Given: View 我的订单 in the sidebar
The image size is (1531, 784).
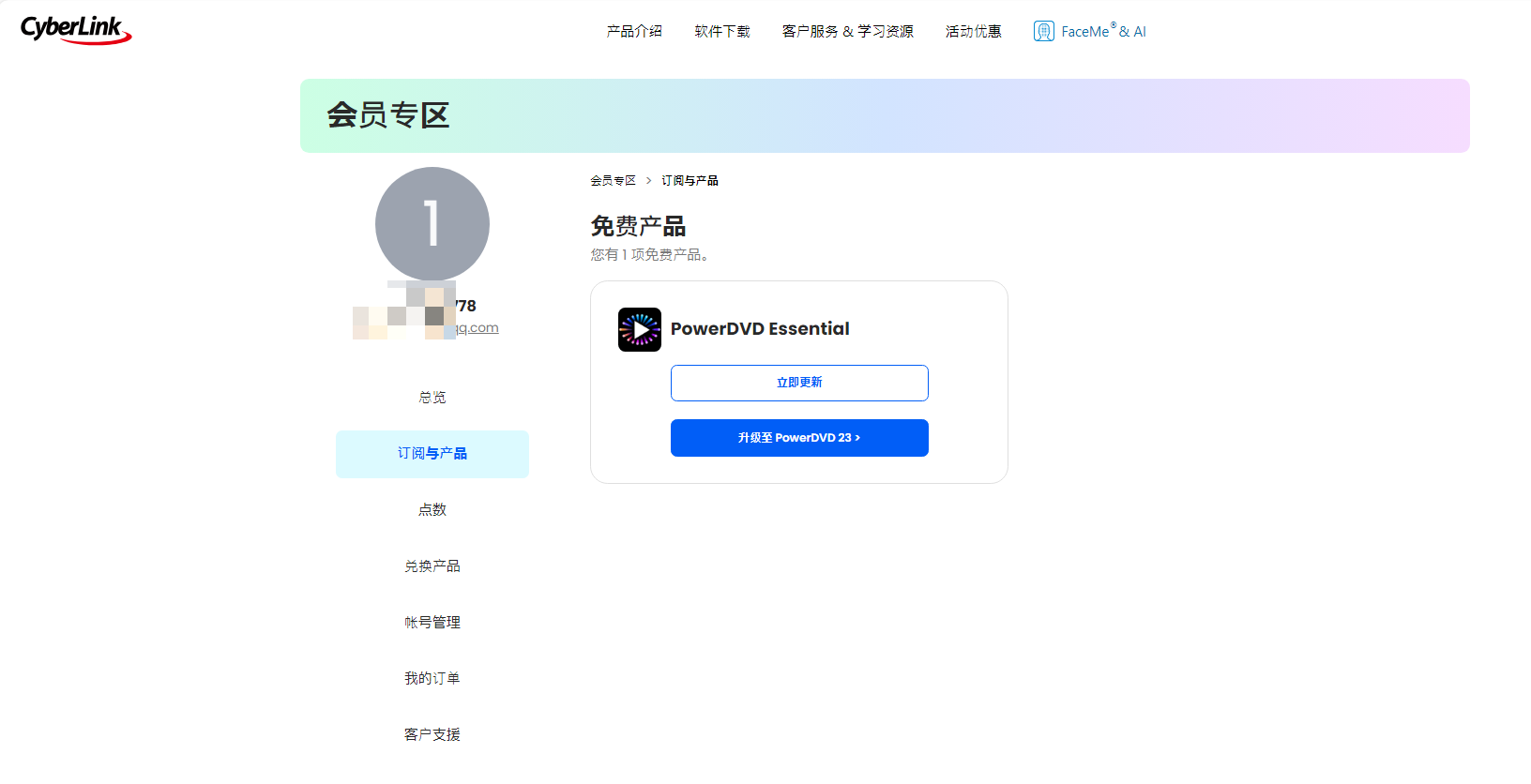Looking at the screenshot, I should coord(432,679).
